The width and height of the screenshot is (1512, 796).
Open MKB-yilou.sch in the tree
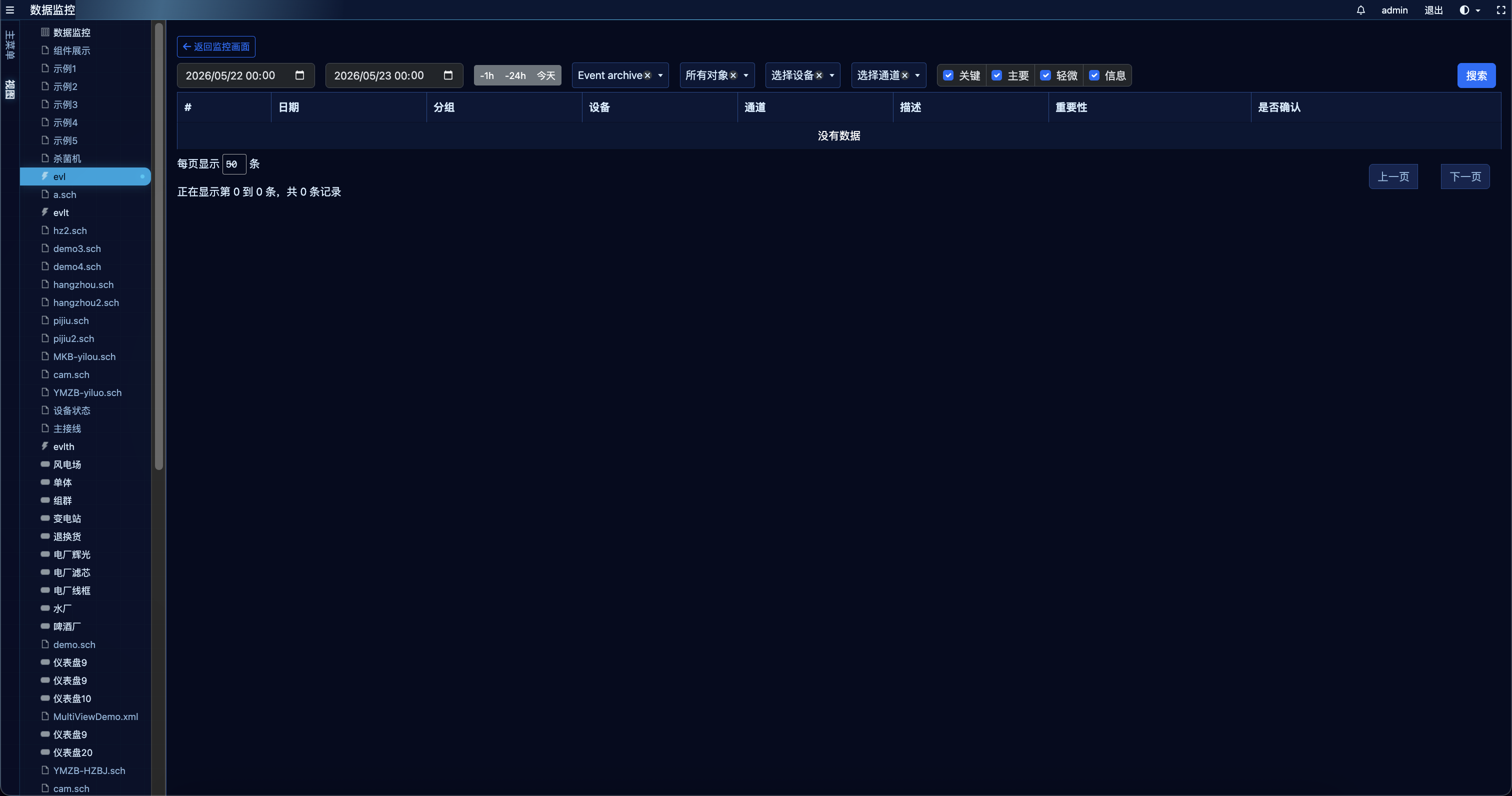point(84,356)
